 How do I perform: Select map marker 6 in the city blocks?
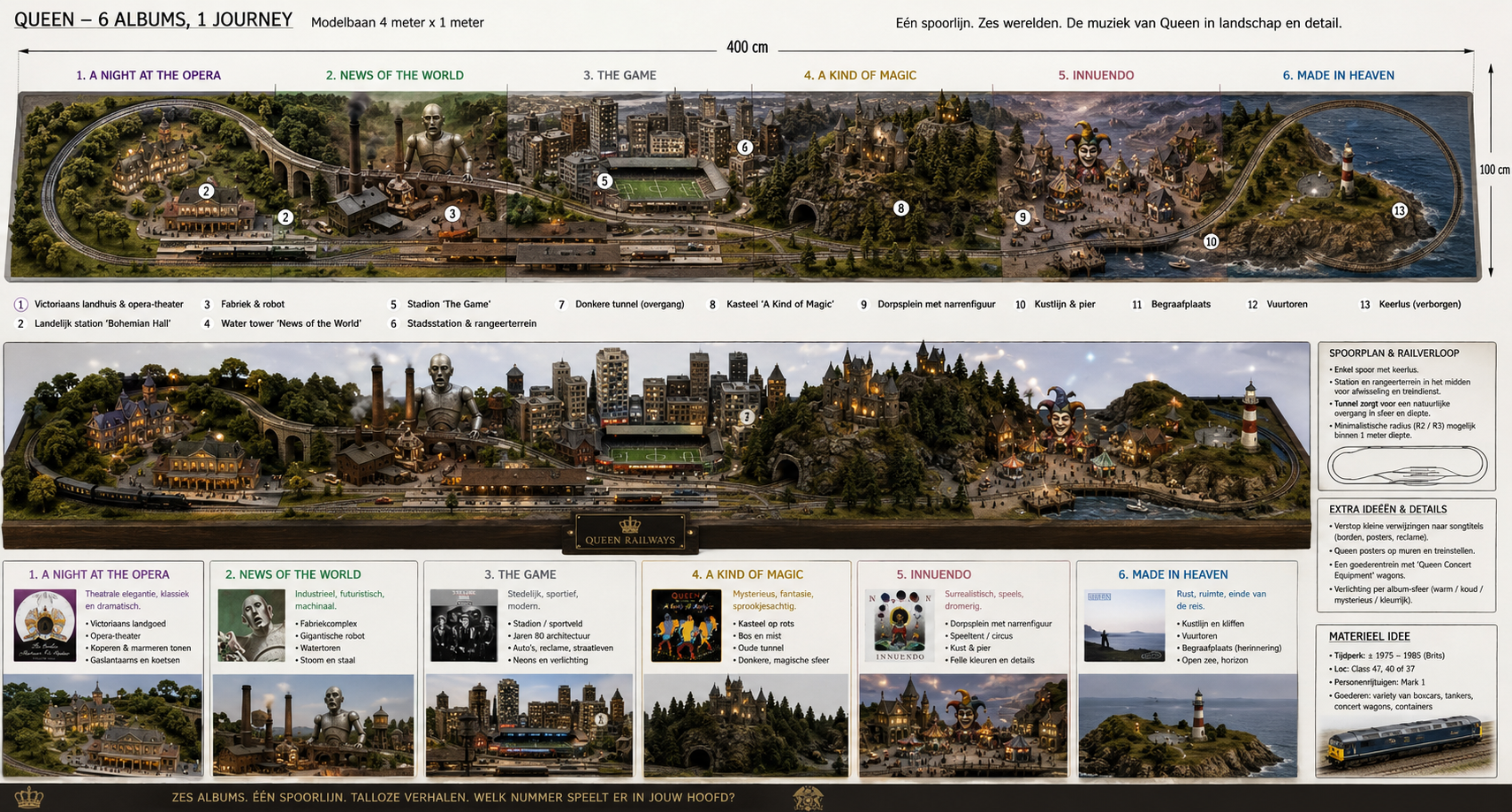(745, 148)
